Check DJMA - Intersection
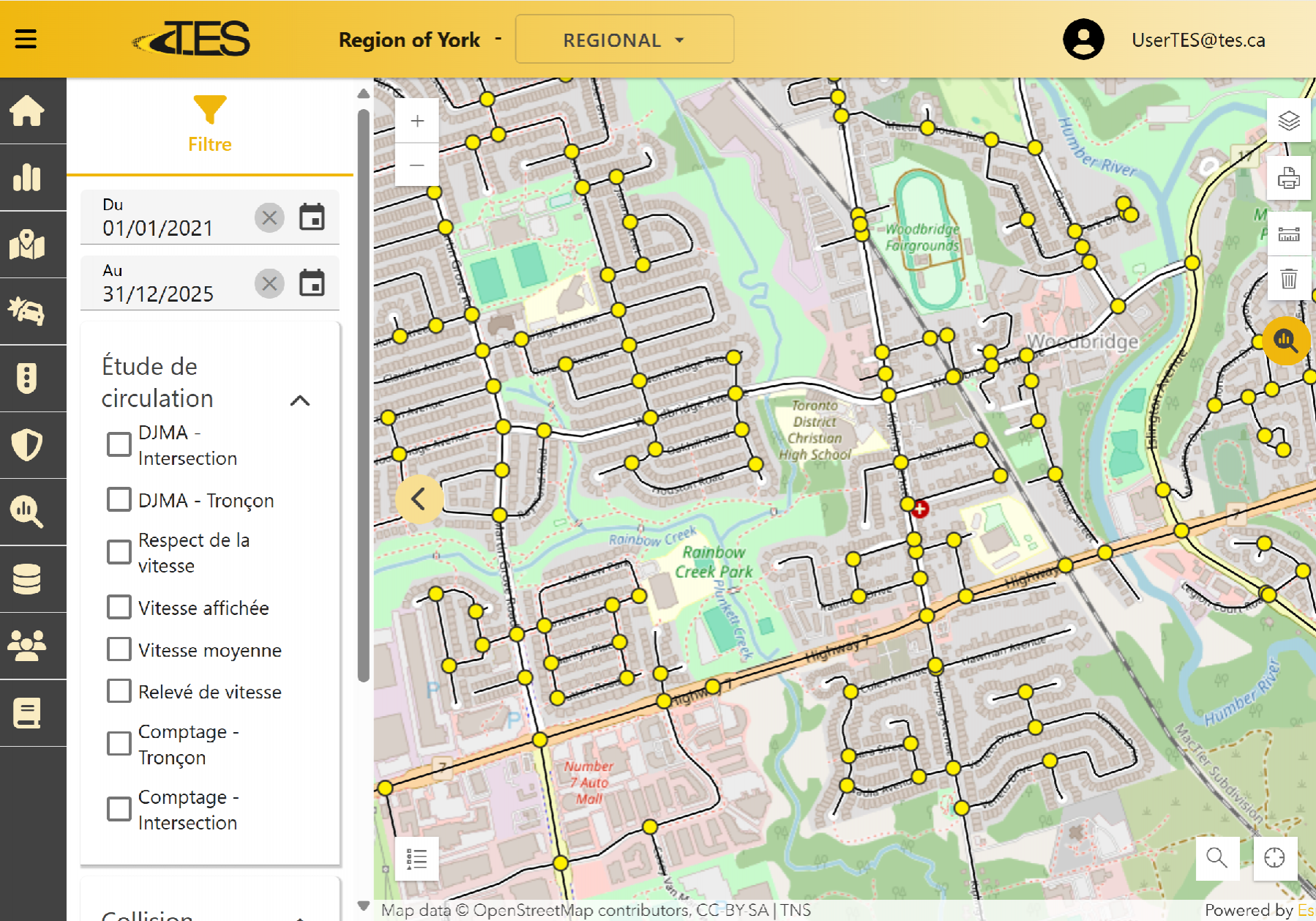Screen dimensions: 1316x921 click(119, 444)
